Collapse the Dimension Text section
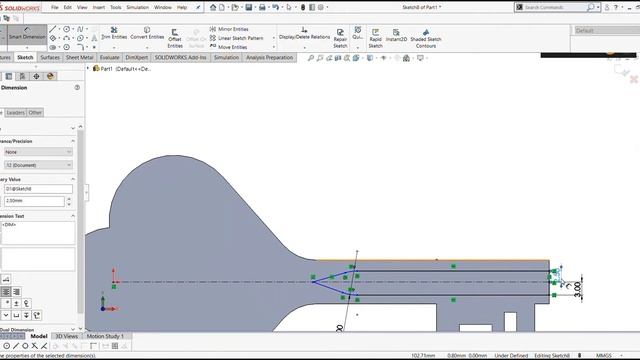 pos(73,216)
